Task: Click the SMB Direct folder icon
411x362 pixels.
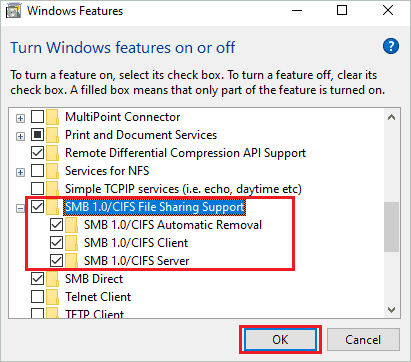Action: click(x=53, y=279)
